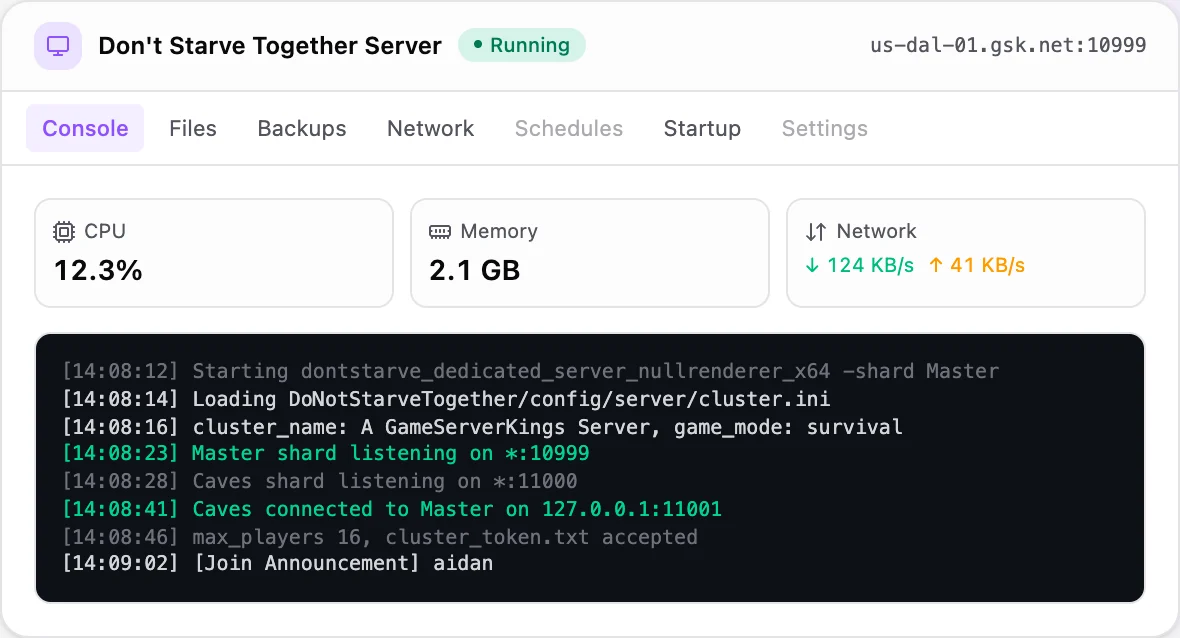Screen dimensions: 1180x638
Task: Click the Running status badge
Action: (522, 45)
